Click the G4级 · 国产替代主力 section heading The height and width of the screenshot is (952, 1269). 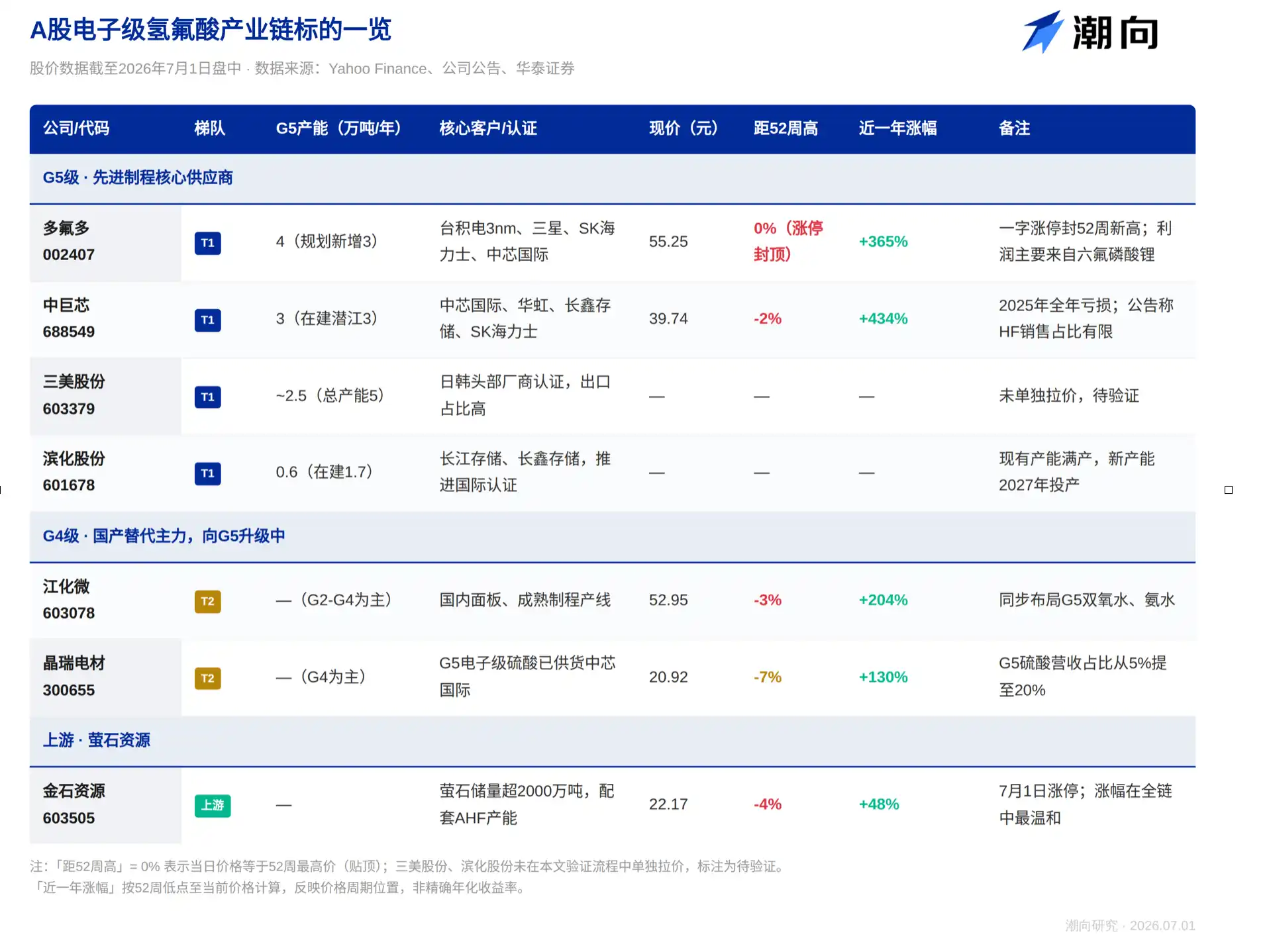(x=164, y=536)
